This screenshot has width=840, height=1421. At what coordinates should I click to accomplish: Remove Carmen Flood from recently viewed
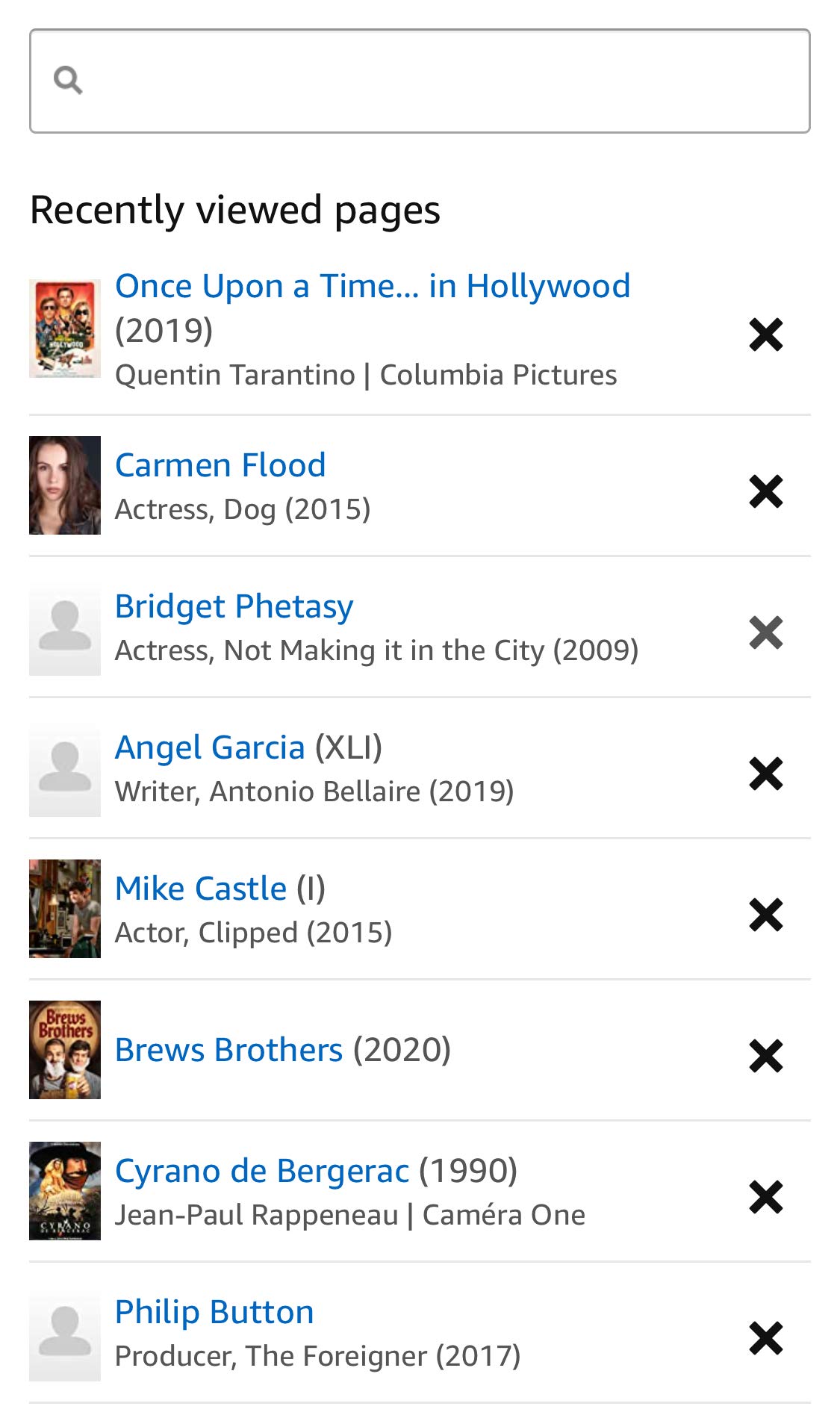765,491
